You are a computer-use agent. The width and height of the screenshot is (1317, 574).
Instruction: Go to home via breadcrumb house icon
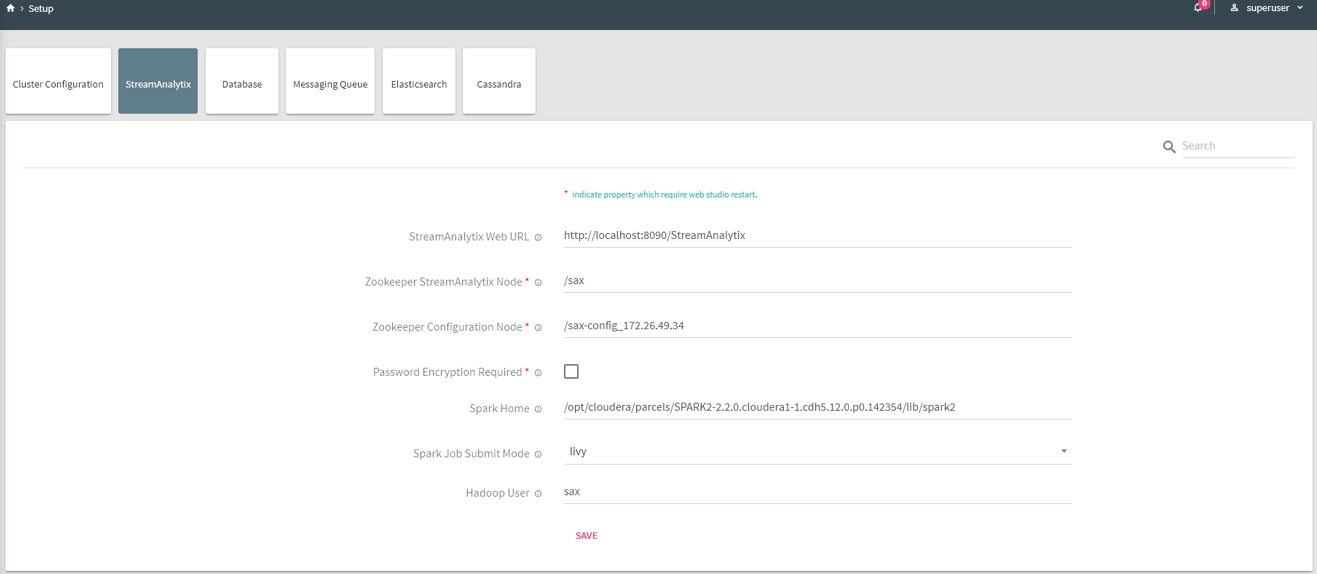pos(10,8)
